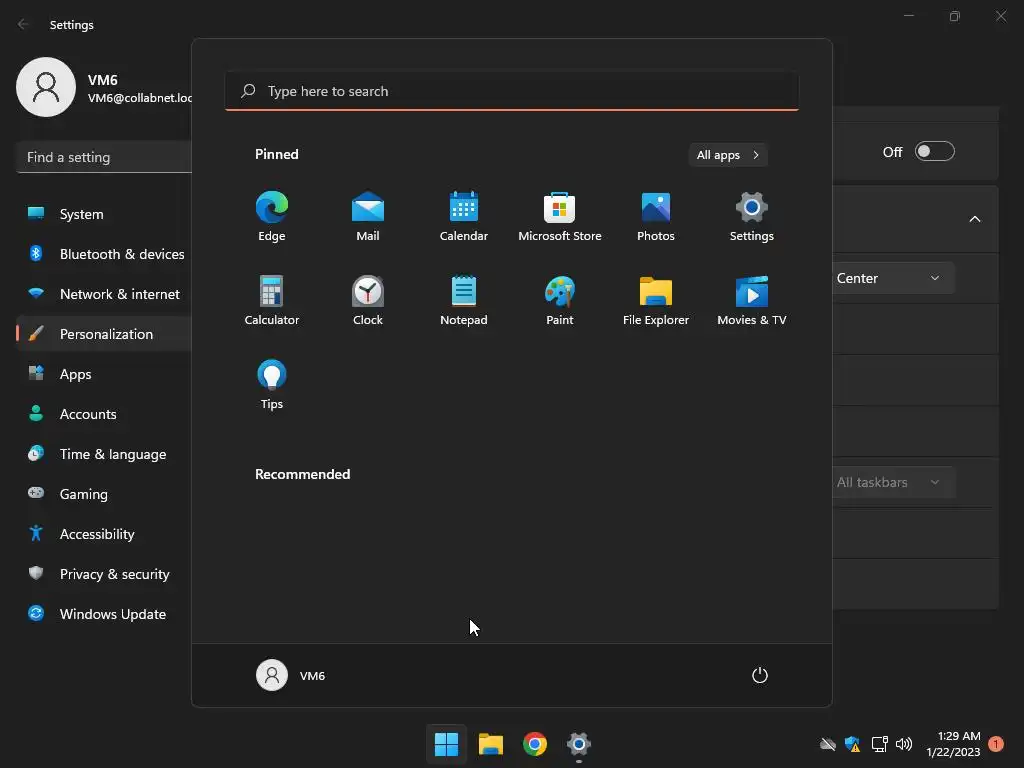Go to Privacy & security settings
1024x768 pixels.
(104, 574)
